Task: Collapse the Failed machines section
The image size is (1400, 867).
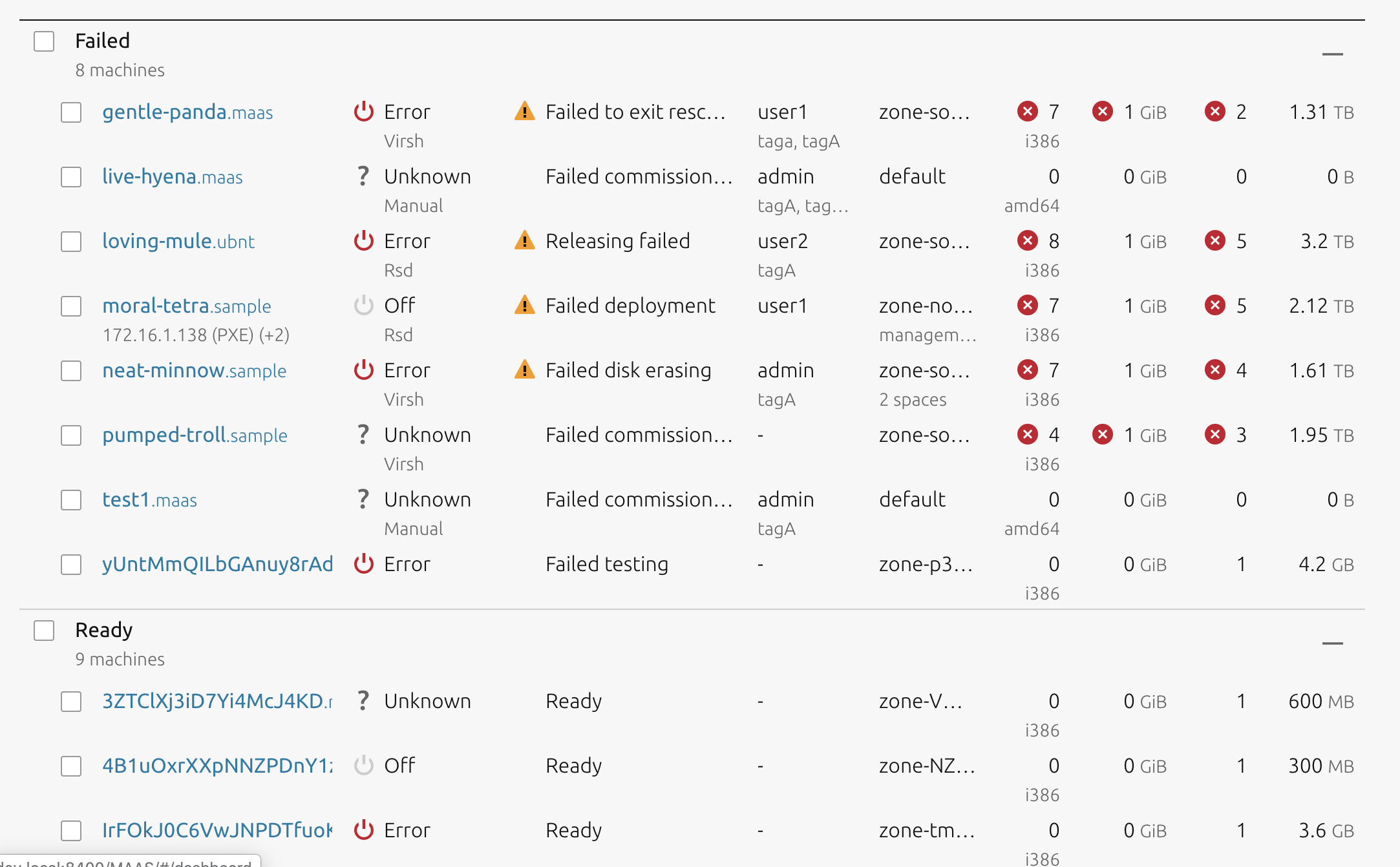Action: pos(1333,53)
